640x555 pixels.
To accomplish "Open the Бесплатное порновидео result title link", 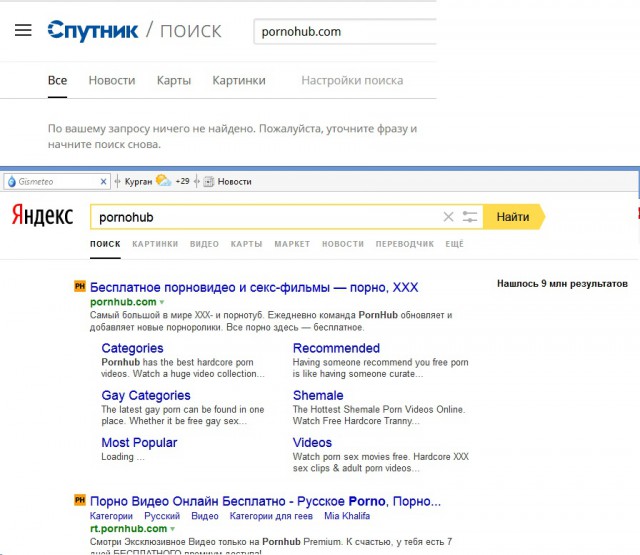I will 254,287.
